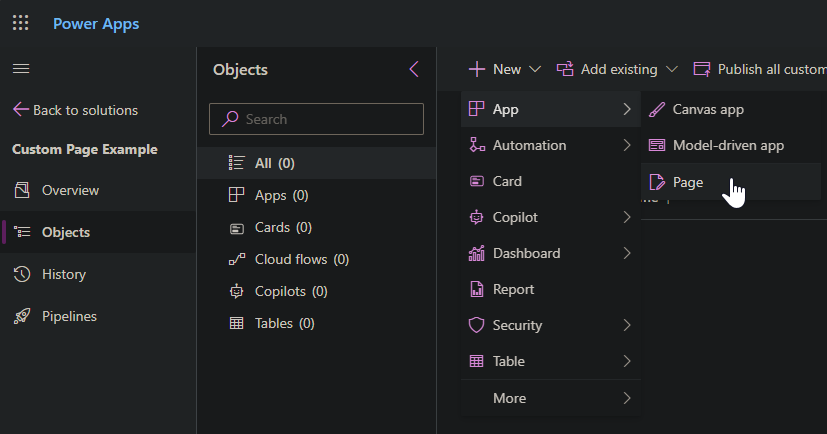This screenshot has height=434, width=827.
Task: Click the Card icon in New menu
Action: coord(477,181)
